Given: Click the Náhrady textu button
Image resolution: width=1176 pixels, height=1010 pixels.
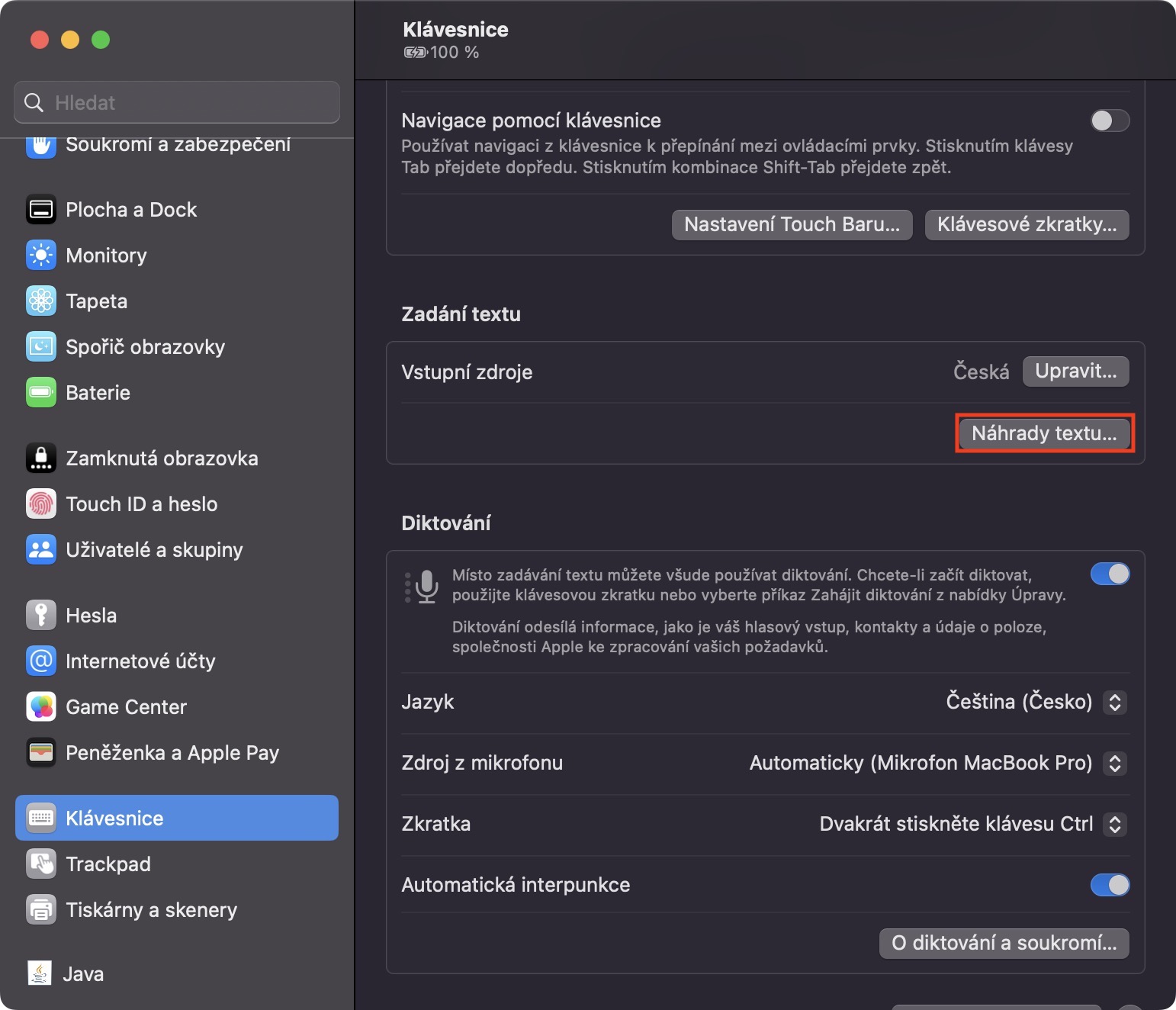Looking at the screenshot, I should [1044, 433].
